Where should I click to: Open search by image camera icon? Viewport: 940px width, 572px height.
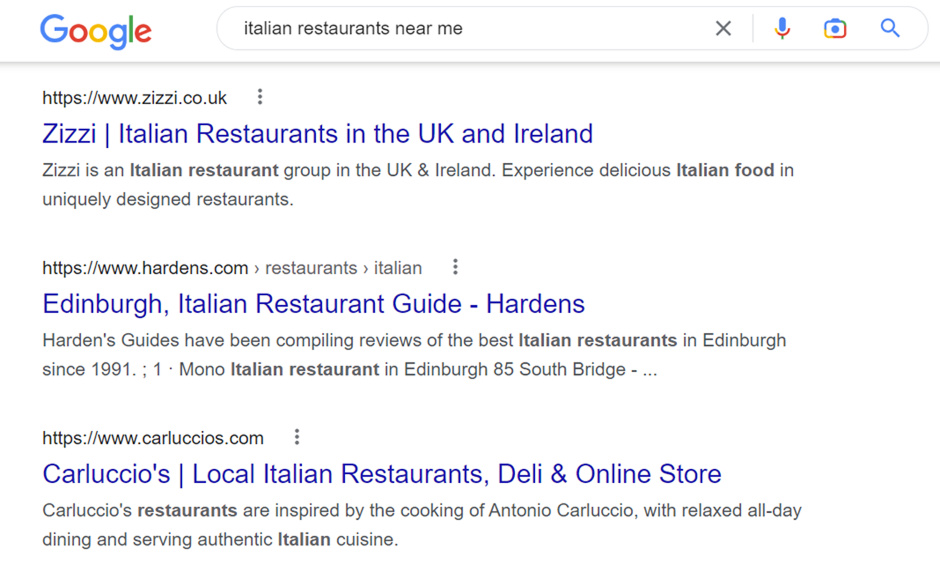[834, 28]
